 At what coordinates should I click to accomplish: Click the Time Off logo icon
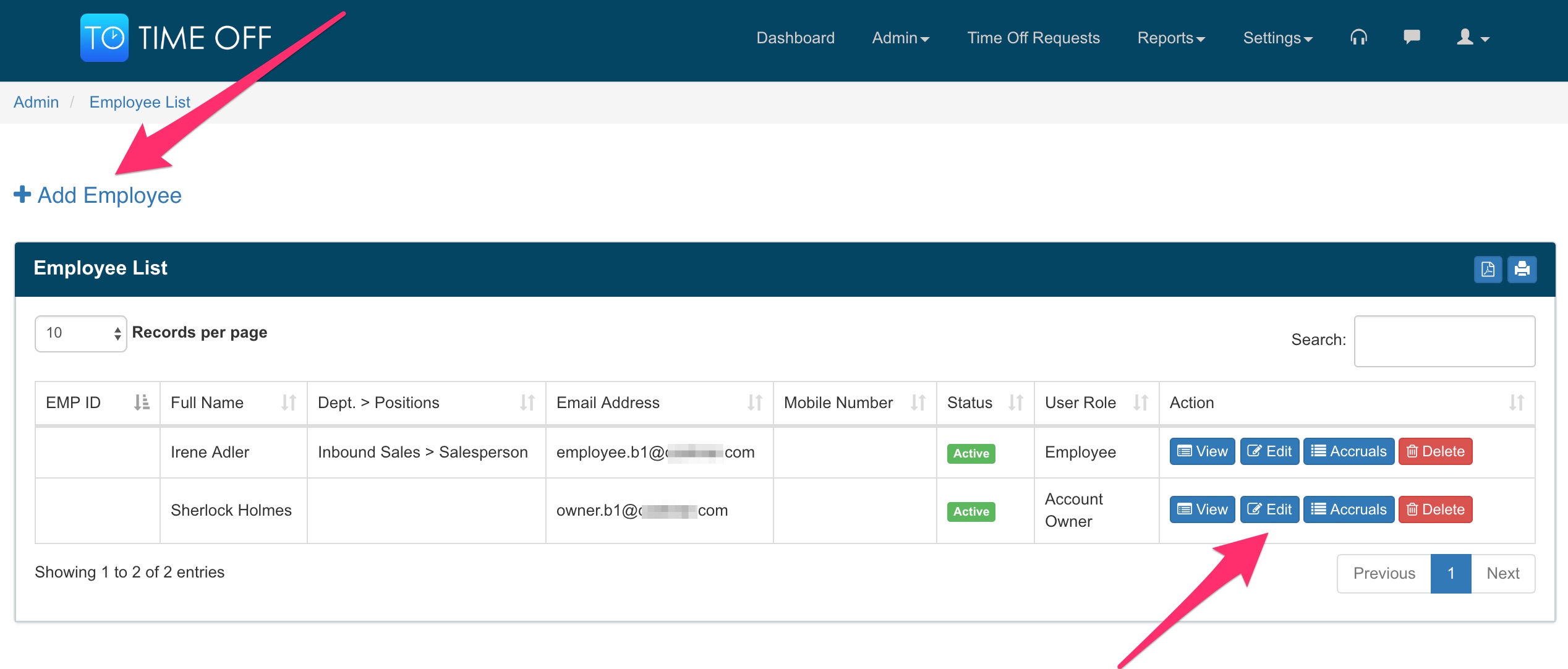click(104, 38)
